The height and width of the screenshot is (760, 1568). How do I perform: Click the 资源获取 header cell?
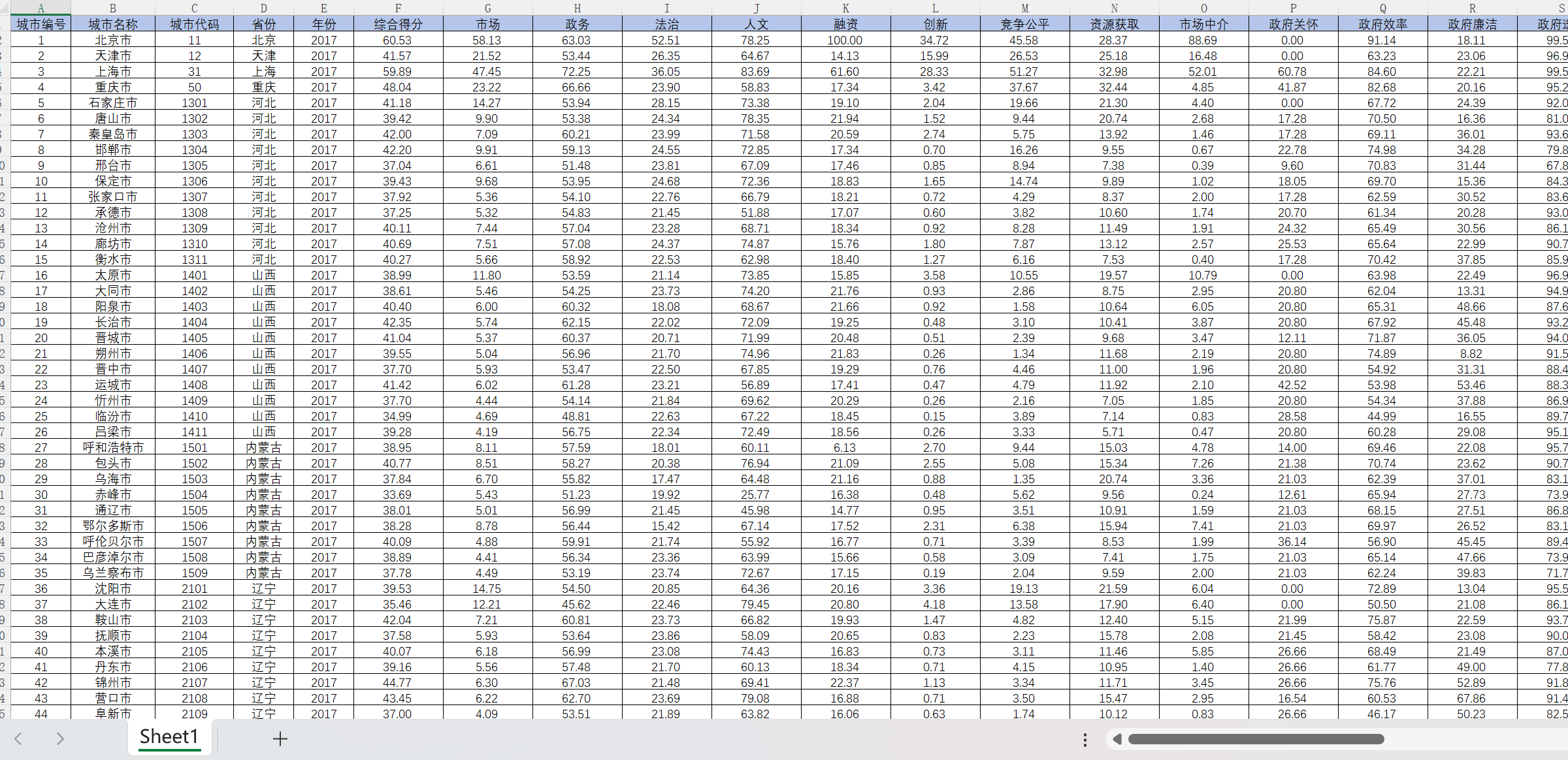point(1115,24)
